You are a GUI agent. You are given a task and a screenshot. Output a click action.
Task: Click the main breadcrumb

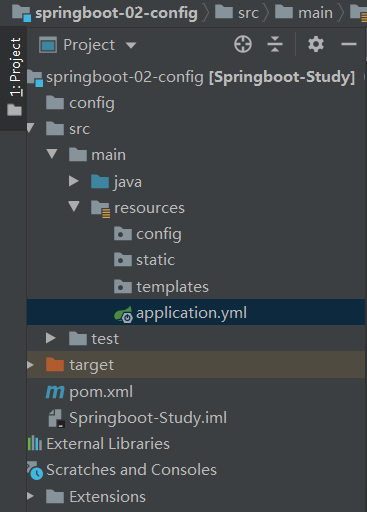click(x=315, y=13)
